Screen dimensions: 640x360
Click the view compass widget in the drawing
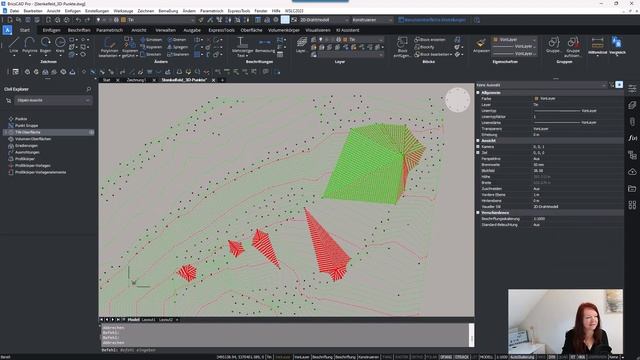click(x=458, y=100)
